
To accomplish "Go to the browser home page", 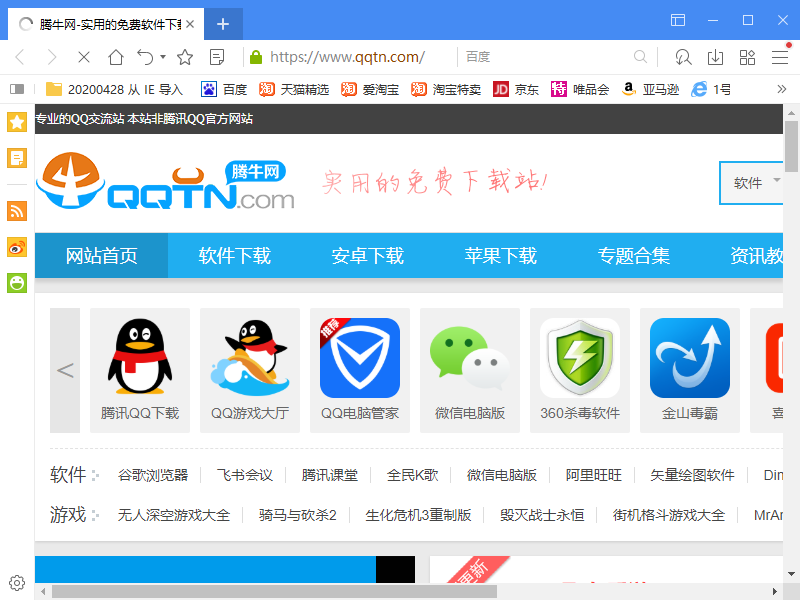I will click(116, 57).
